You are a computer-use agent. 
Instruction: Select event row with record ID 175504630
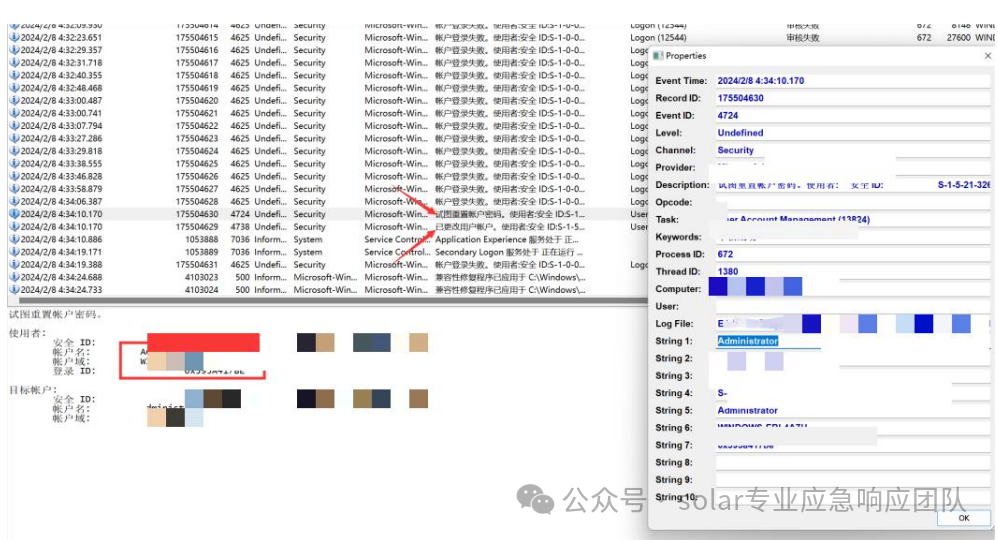click(x=328, y=214)
